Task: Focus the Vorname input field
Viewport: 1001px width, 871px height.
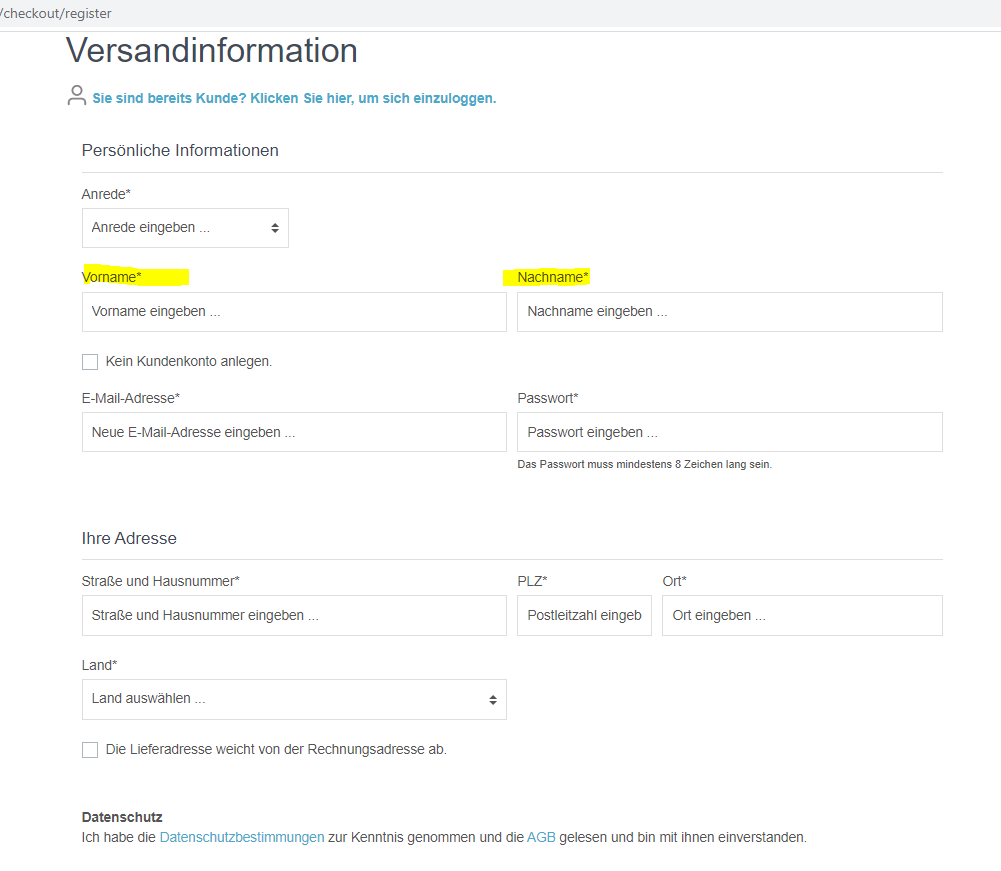Action: (x=294, y=312)
